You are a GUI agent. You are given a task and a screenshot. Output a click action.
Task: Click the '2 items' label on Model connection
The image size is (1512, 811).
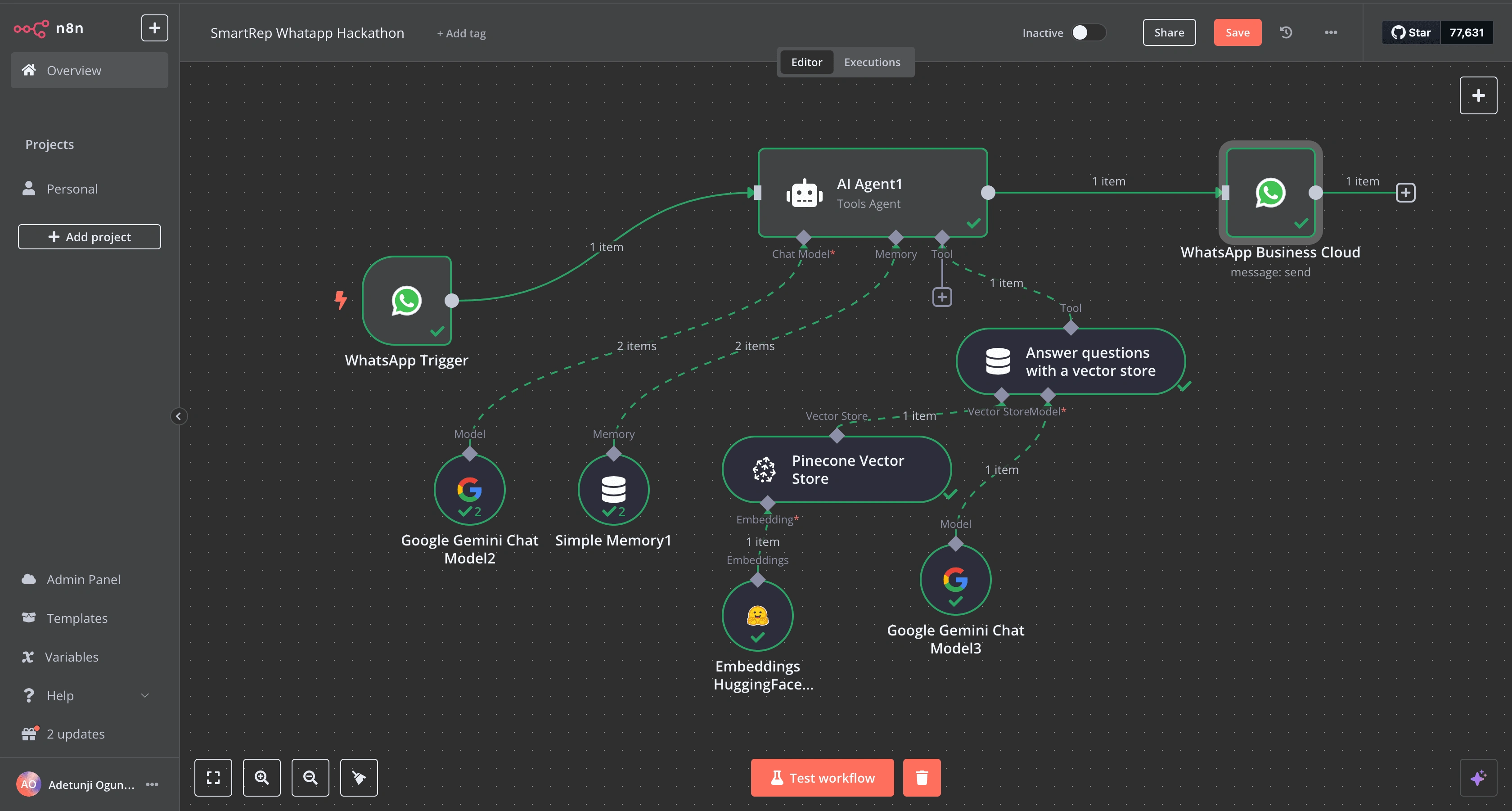coord(636,346)
